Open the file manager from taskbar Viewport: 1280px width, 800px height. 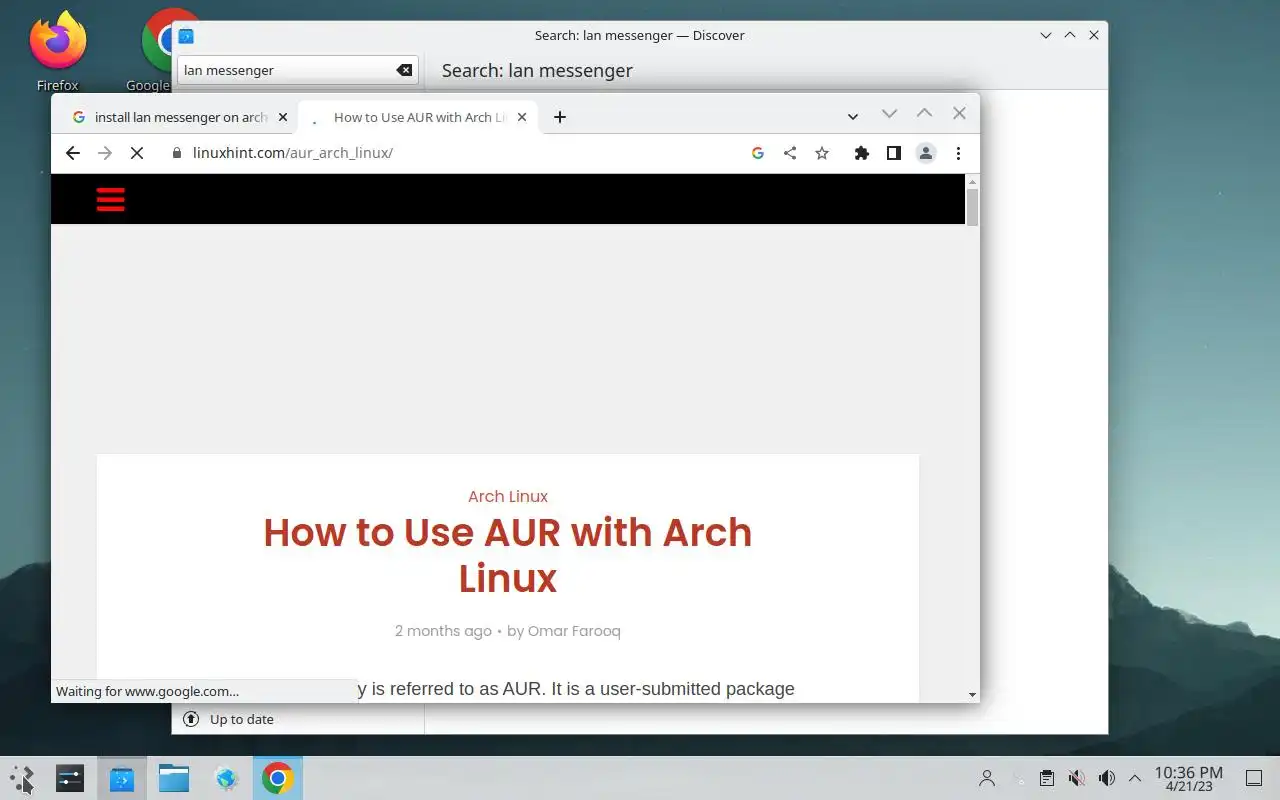click(x=174, y=778)
